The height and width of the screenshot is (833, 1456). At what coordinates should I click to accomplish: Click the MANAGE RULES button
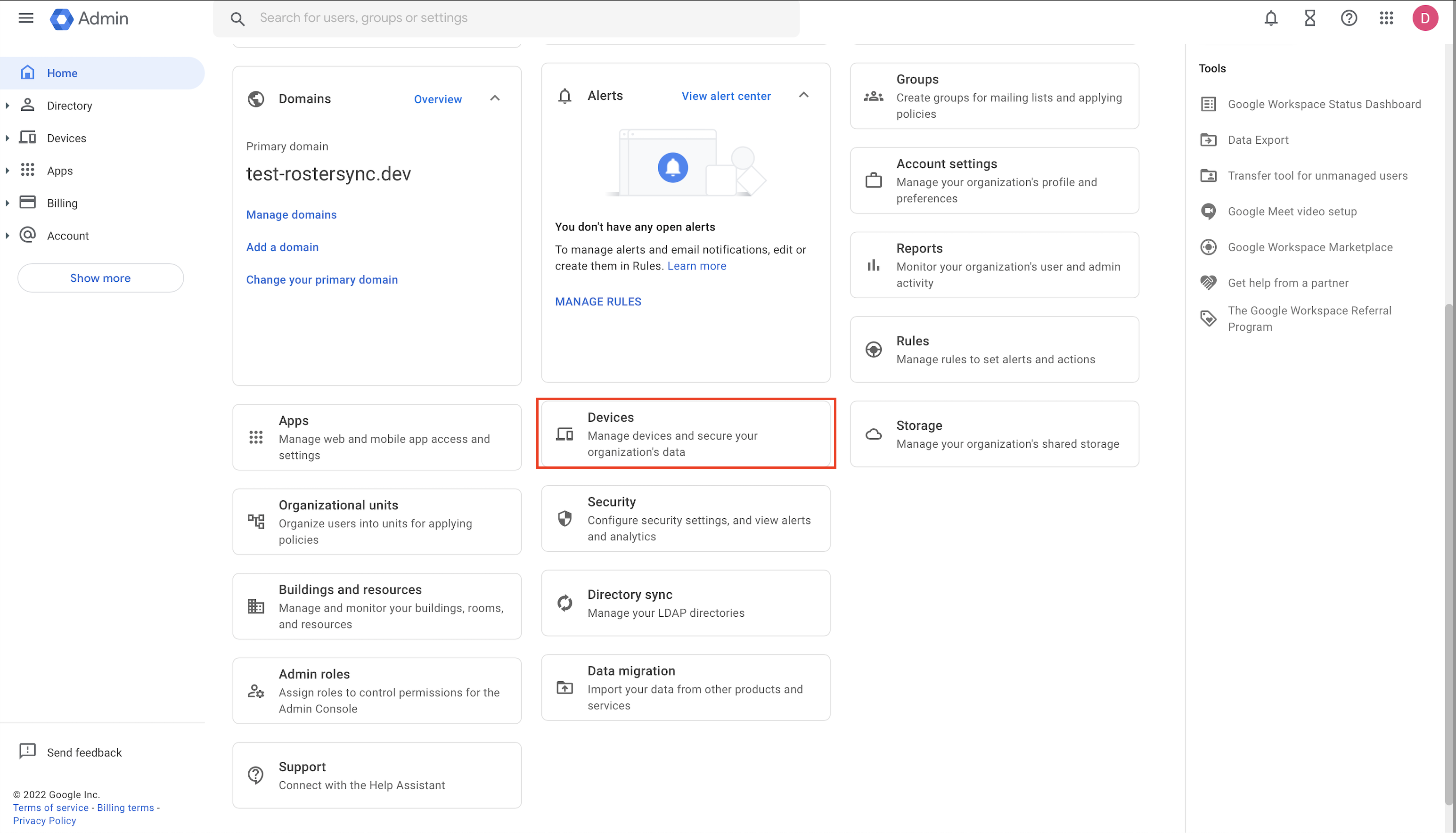click(598, 301)
